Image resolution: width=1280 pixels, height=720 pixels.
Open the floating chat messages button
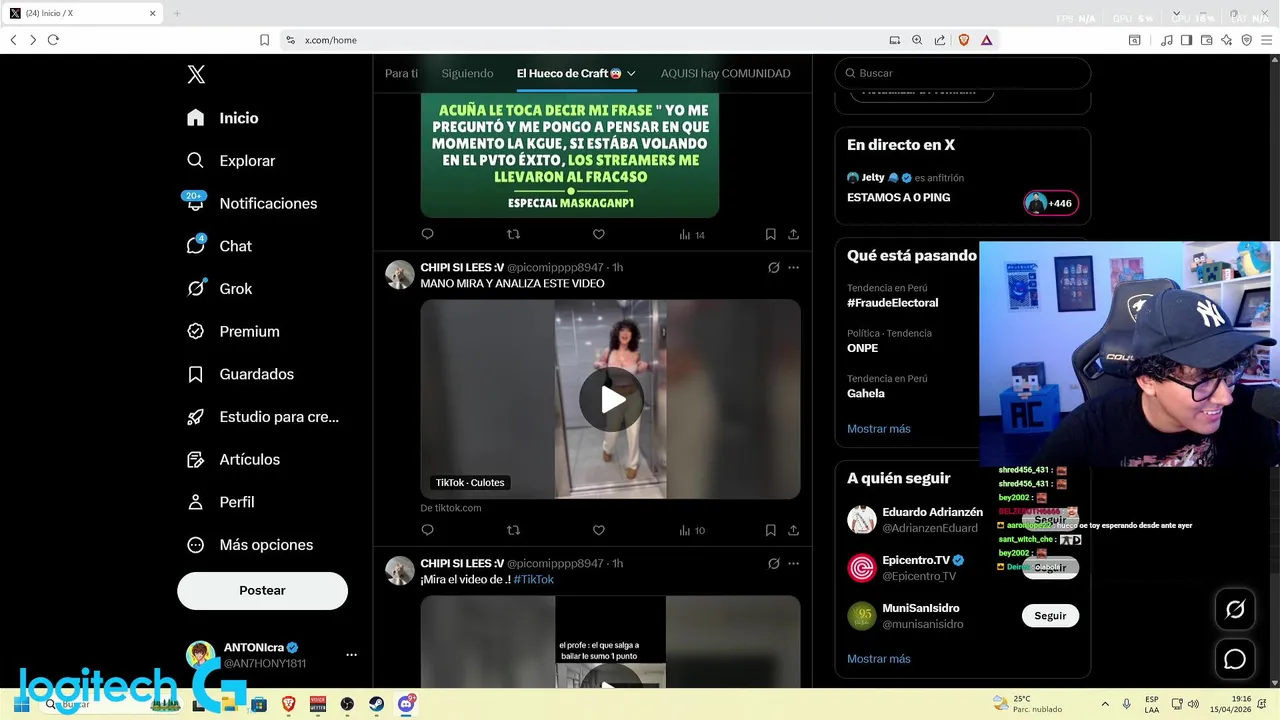pyautogui.click(x=1235, y=659)
